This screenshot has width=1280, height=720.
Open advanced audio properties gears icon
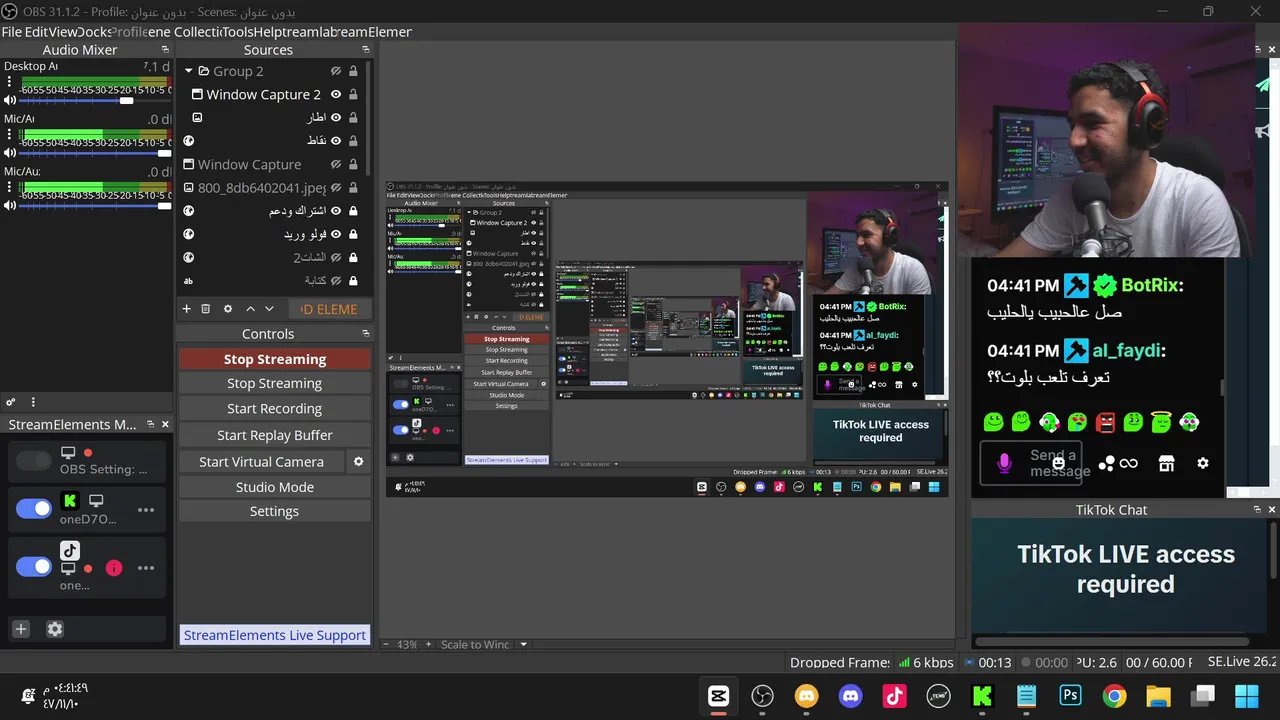tap(11, 402)
